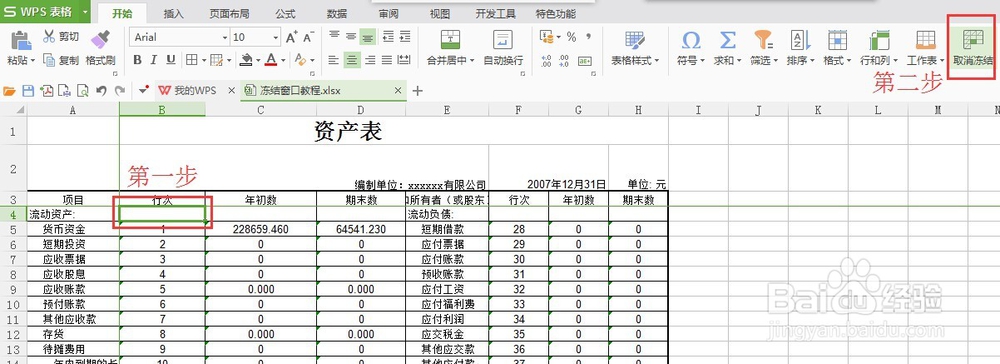1000x364 pixels.
Task: Click the Open folder icon in quick toolbar
Action: point(9,91)
